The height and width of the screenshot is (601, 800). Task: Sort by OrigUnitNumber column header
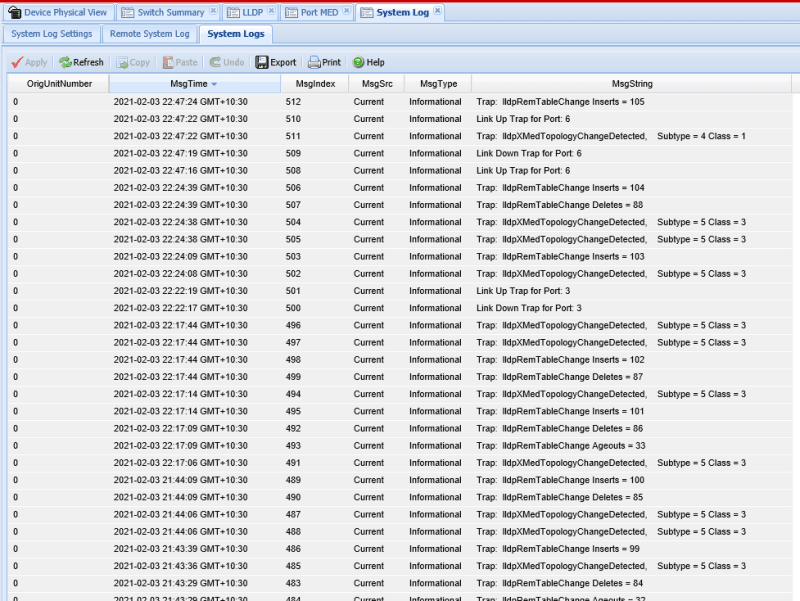pyautogui.click(x=59, y=84)
